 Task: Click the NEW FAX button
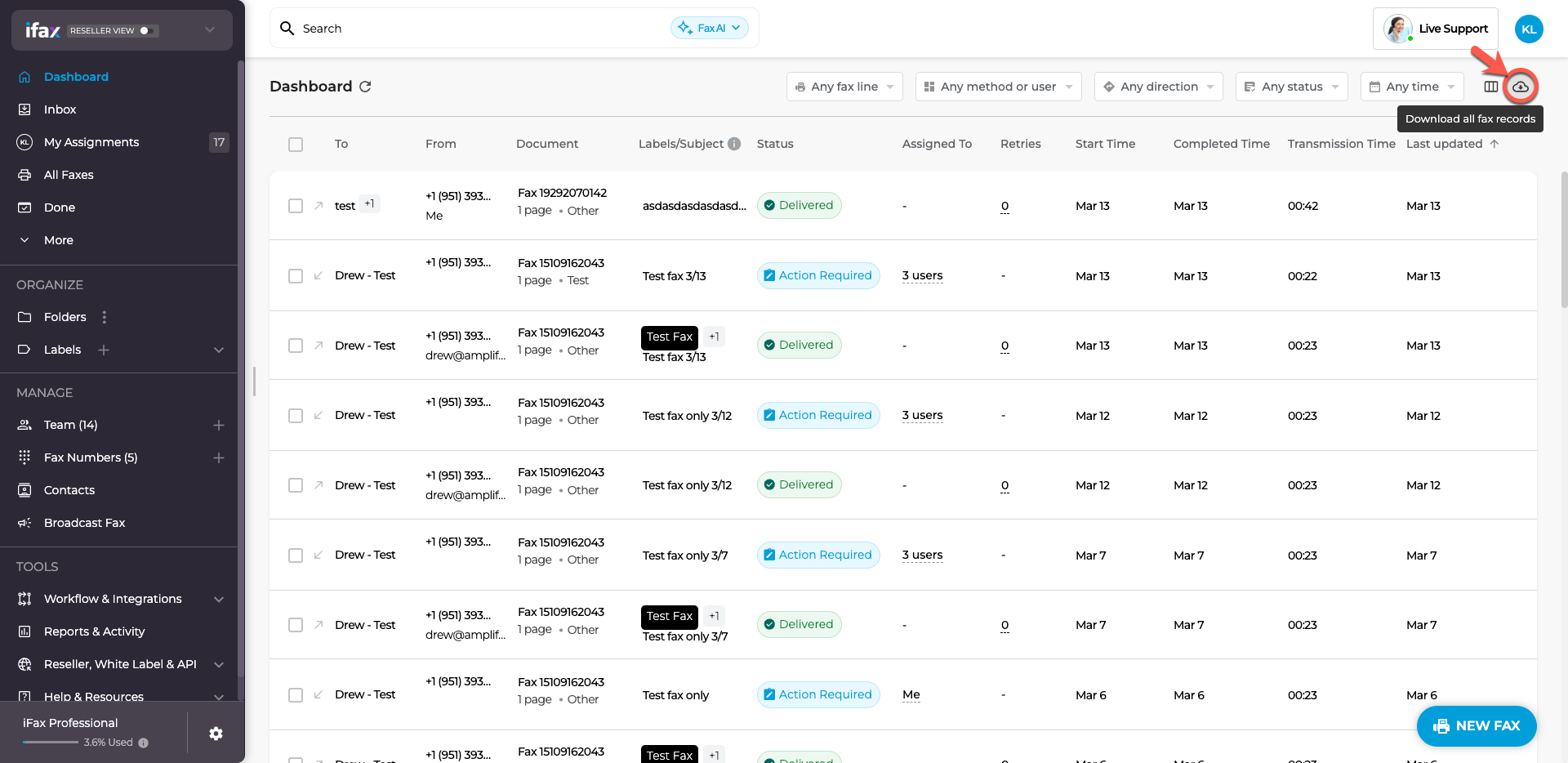pyautogui.click(x=1477, y=725)
